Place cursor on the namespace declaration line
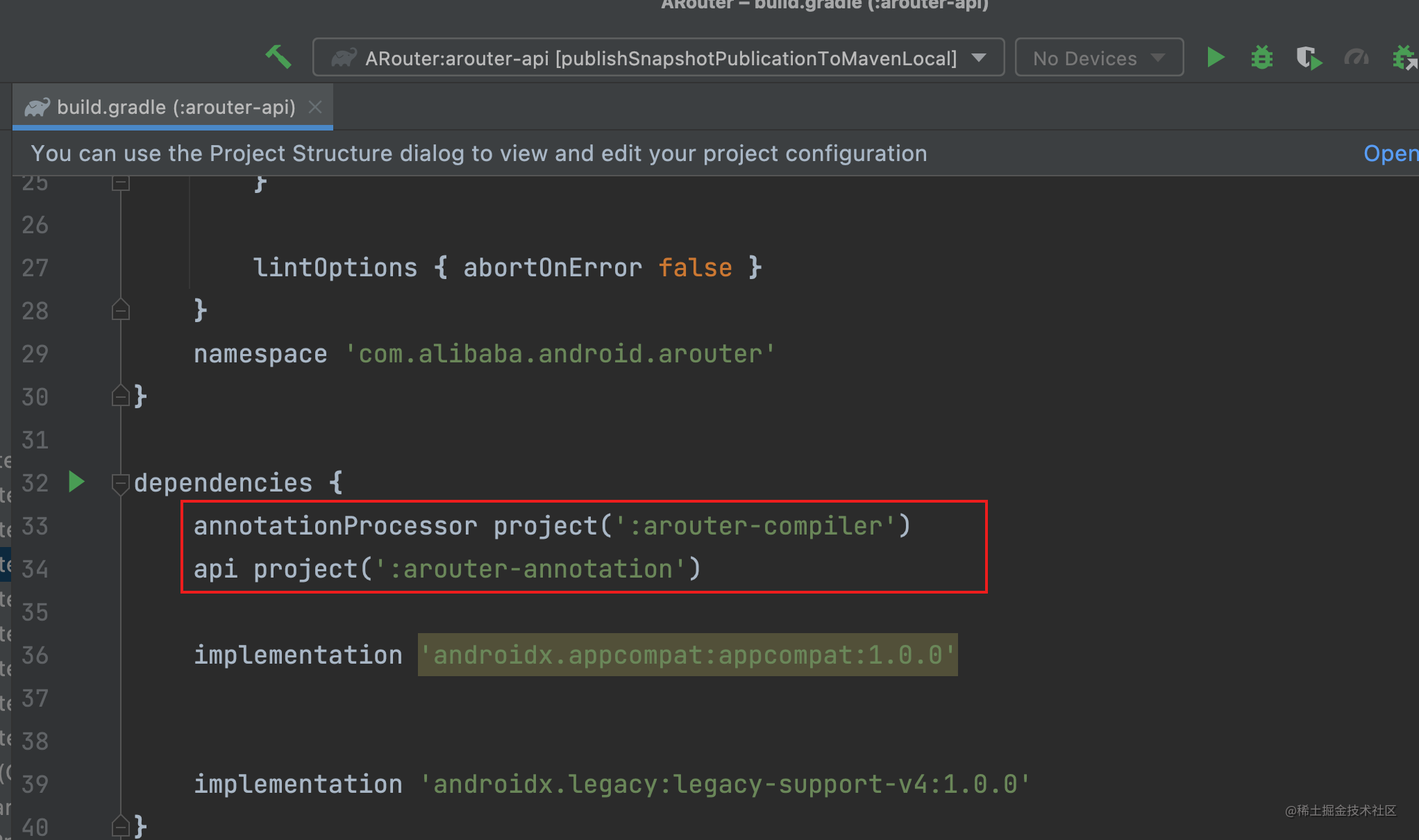 click(486, 353)
